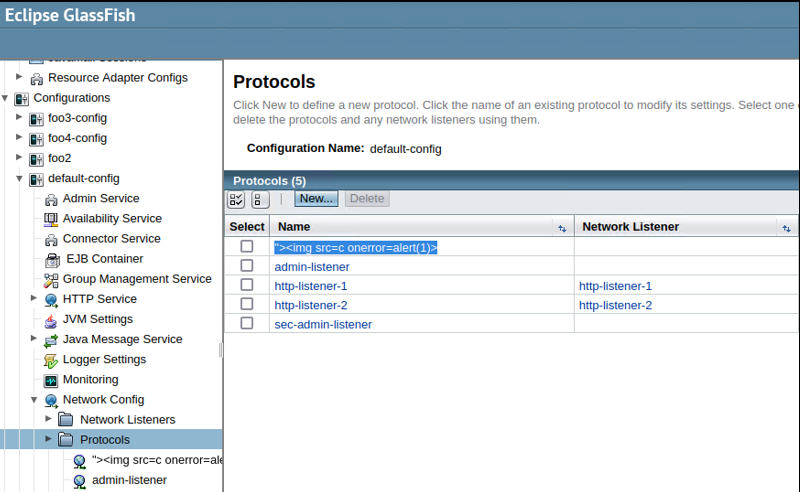Viewport: 800px width, 492px height.
Task: Check the box for img src=c onerror row
Action: 247,247
